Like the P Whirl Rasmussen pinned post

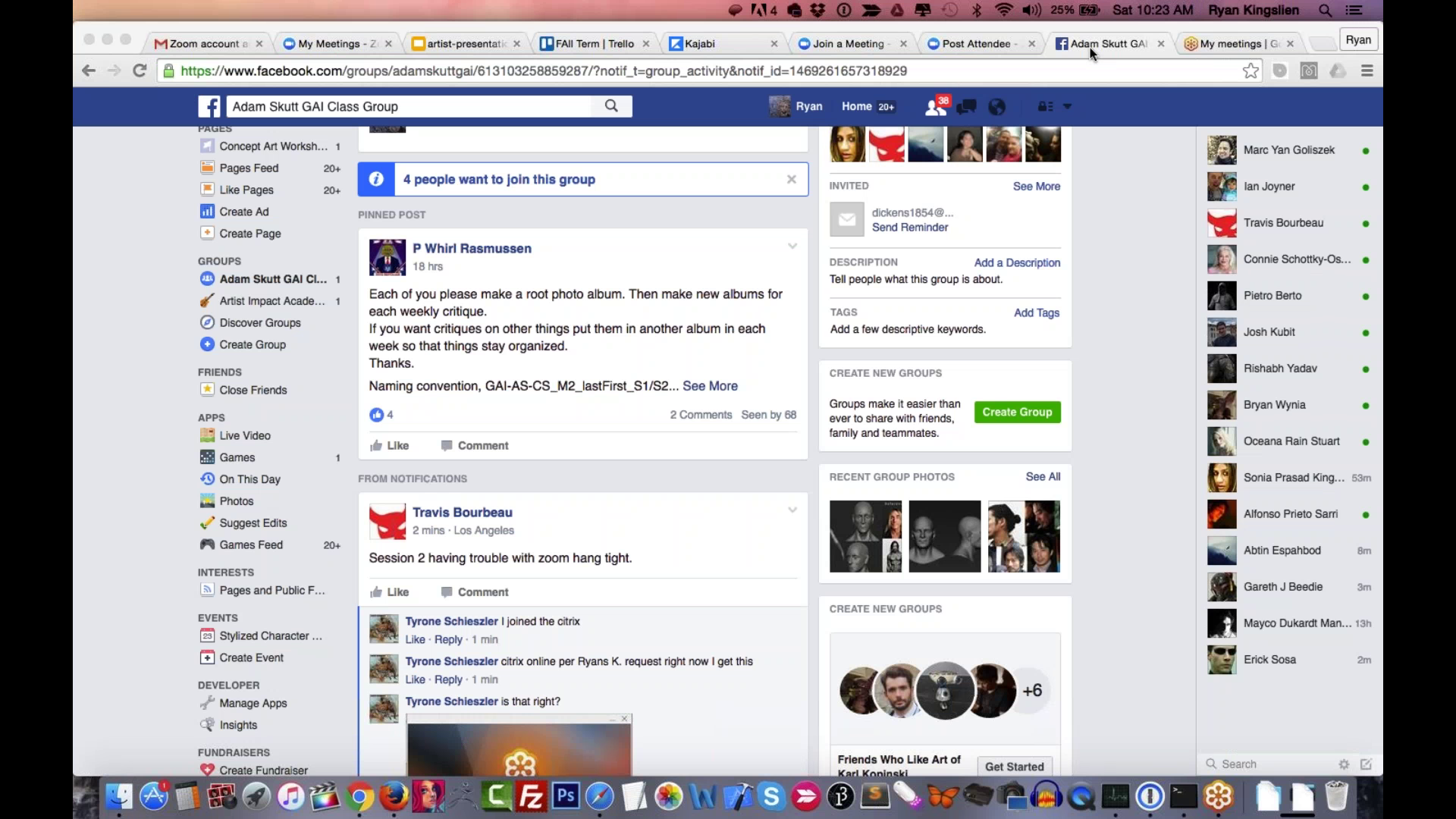coord(389,446)
